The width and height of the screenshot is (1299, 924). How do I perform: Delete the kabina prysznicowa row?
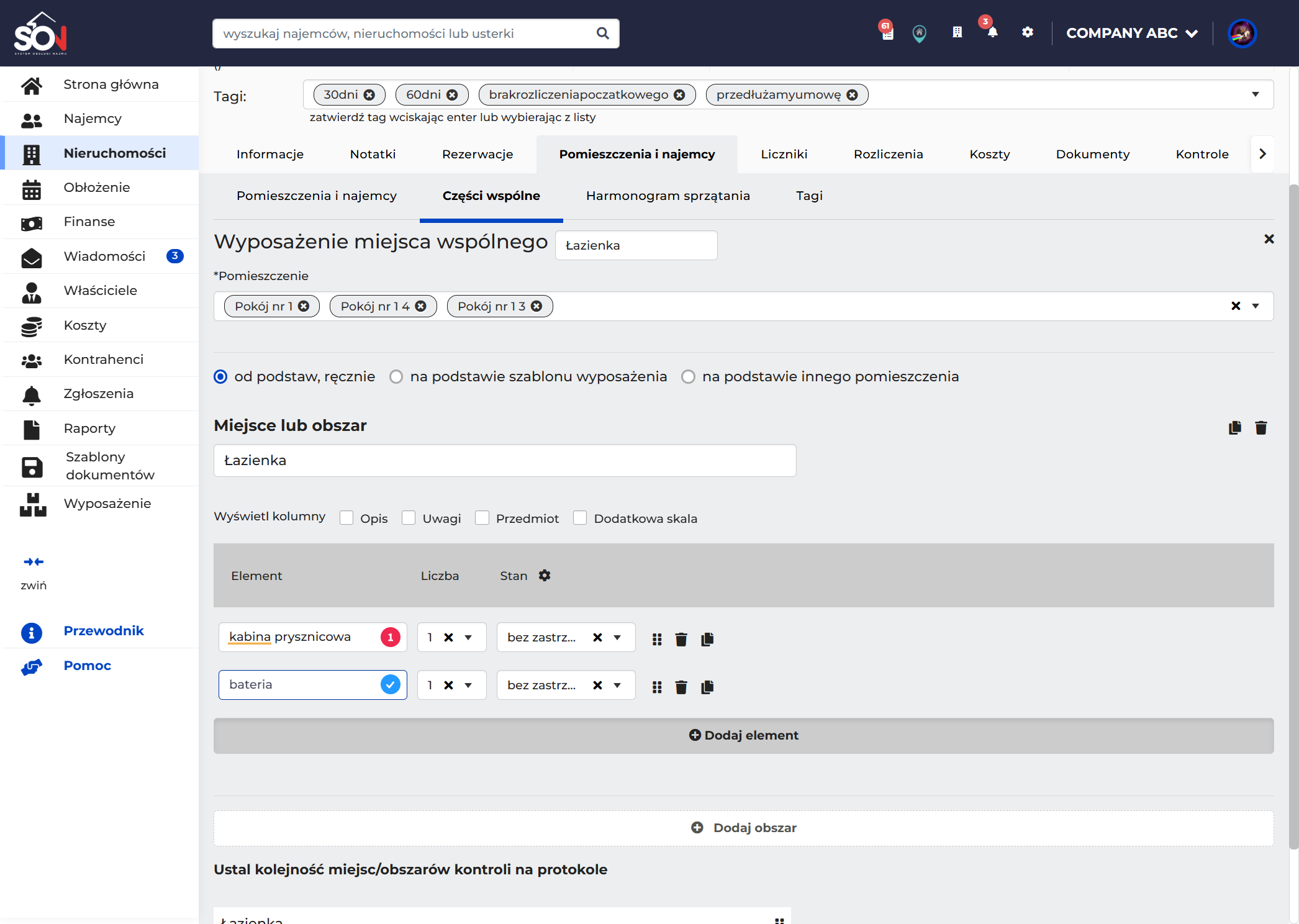point(681,639)
